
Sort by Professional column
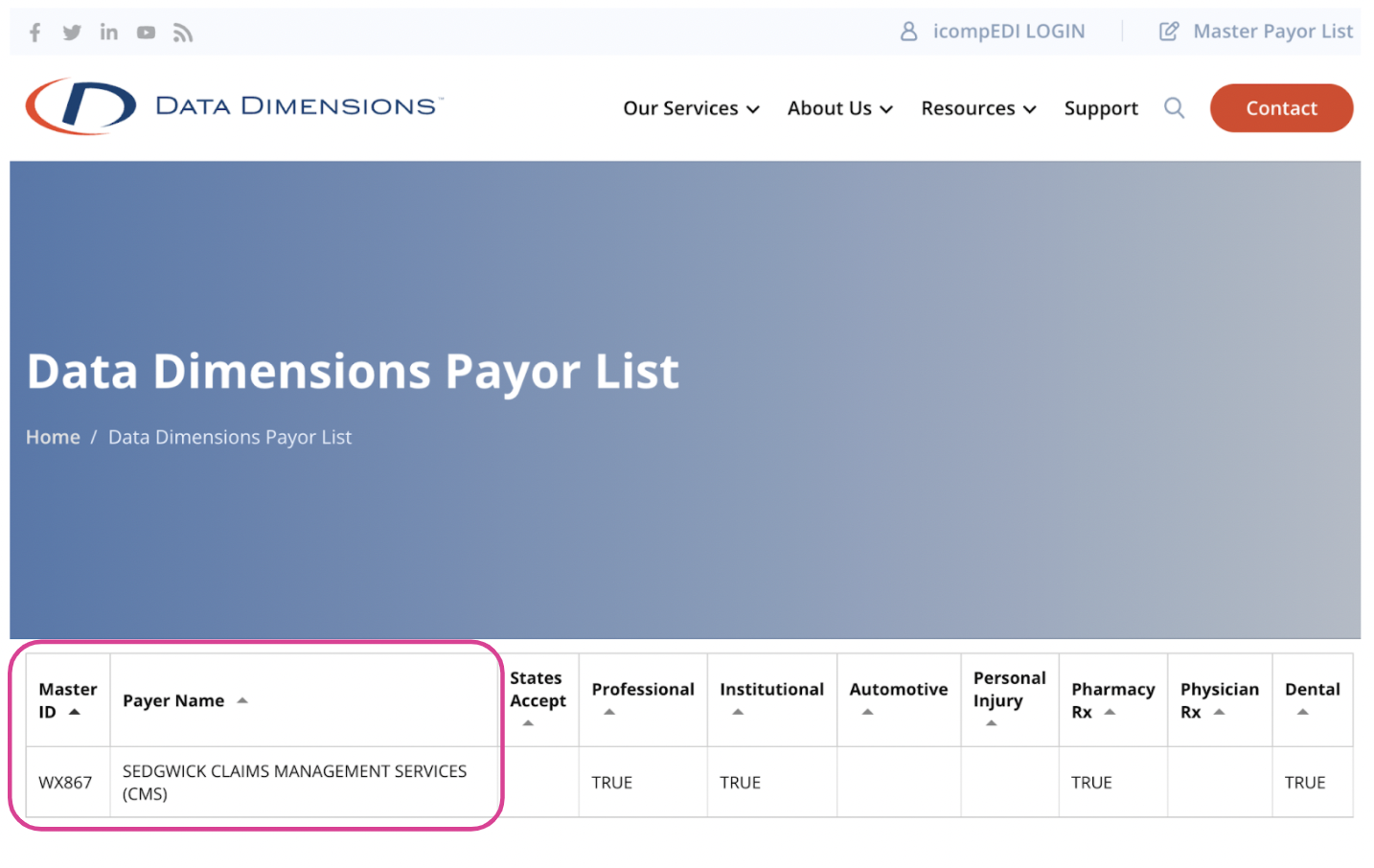coord(643,700)
